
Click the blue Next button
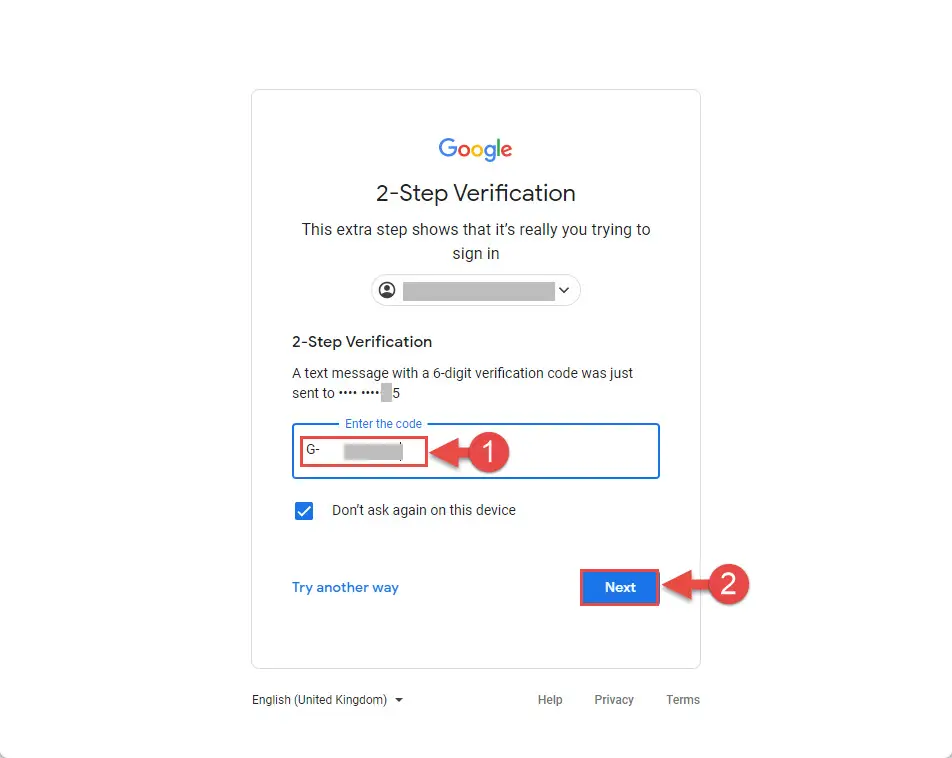[620, 587]
